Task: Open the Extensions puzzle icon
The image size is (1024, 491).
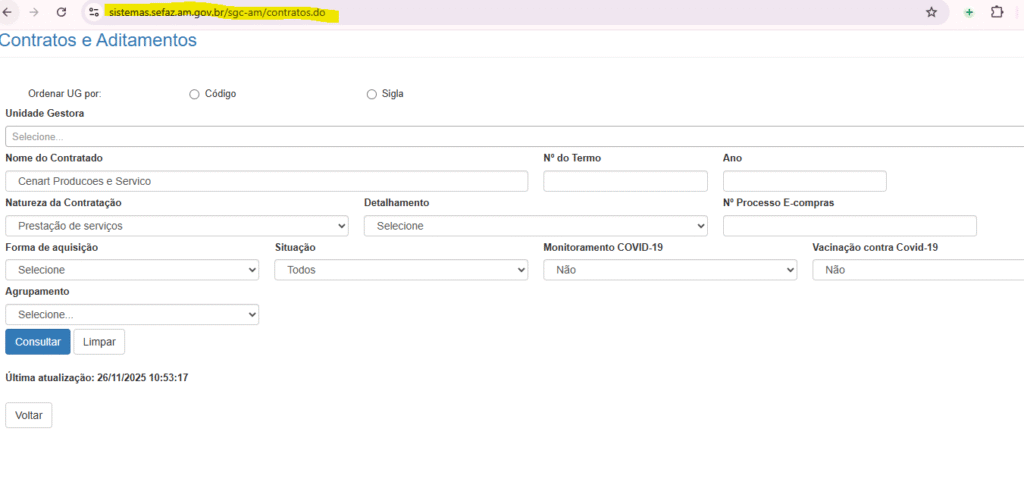Action: 997,12
